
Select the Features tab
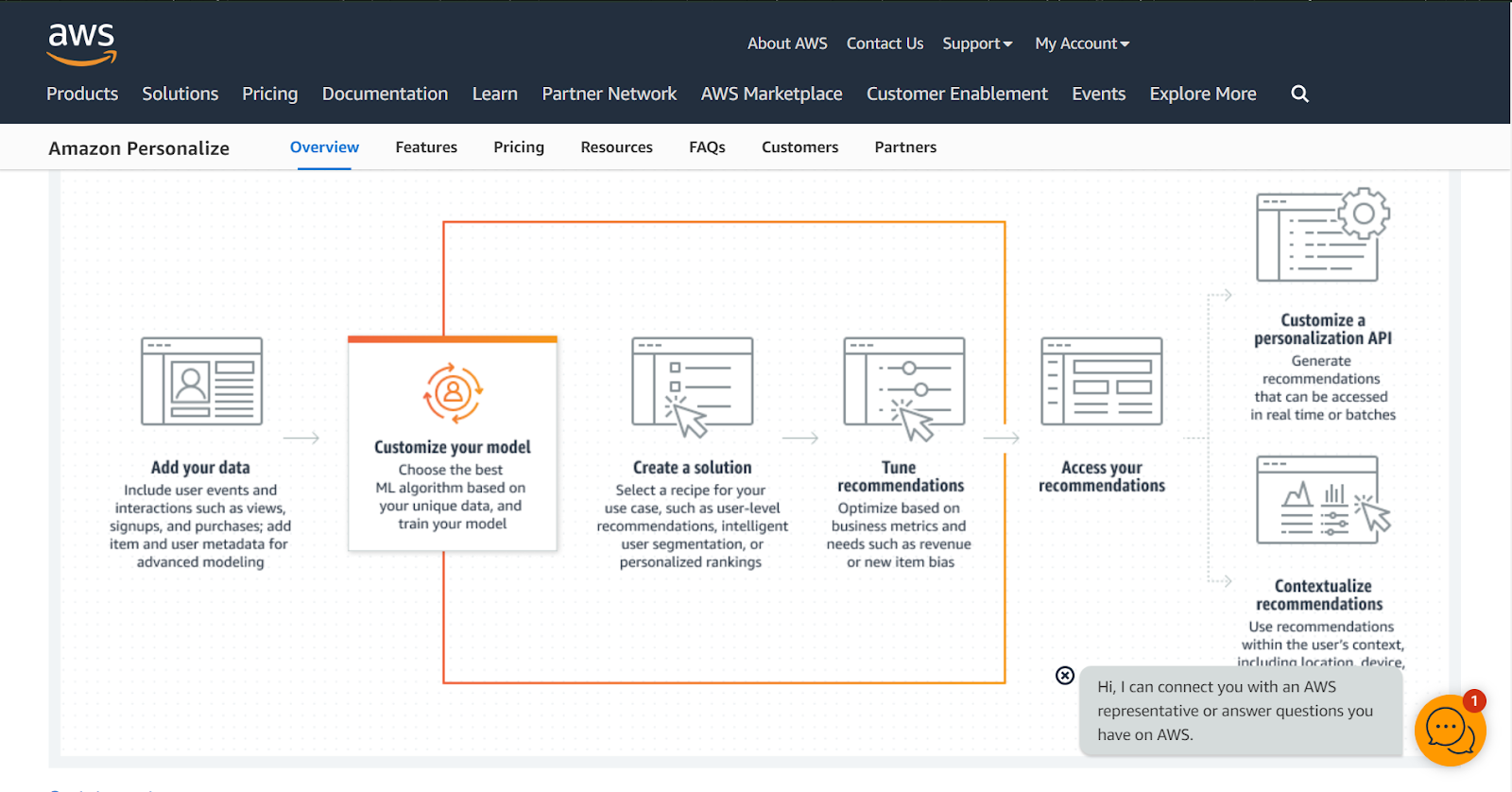click(426, 147)
